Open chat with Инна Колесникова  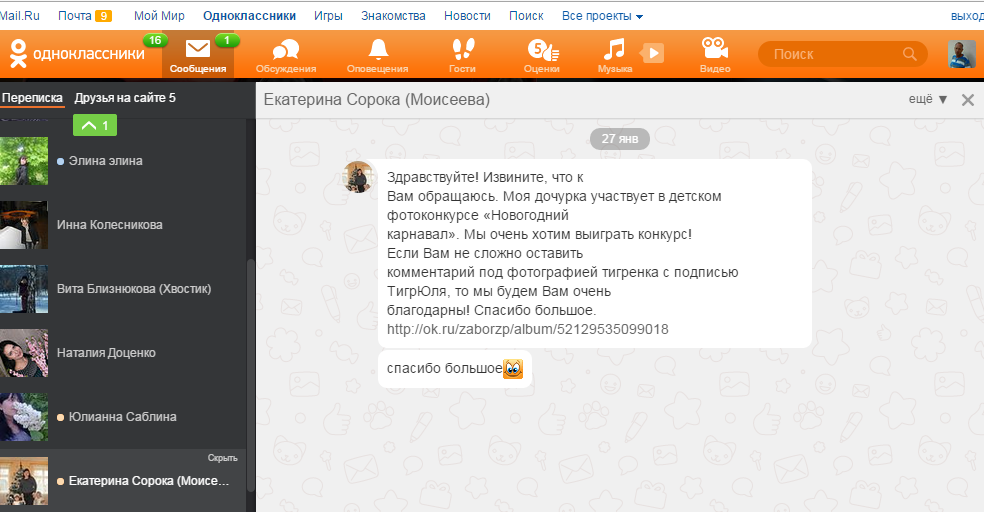point(123,225)
